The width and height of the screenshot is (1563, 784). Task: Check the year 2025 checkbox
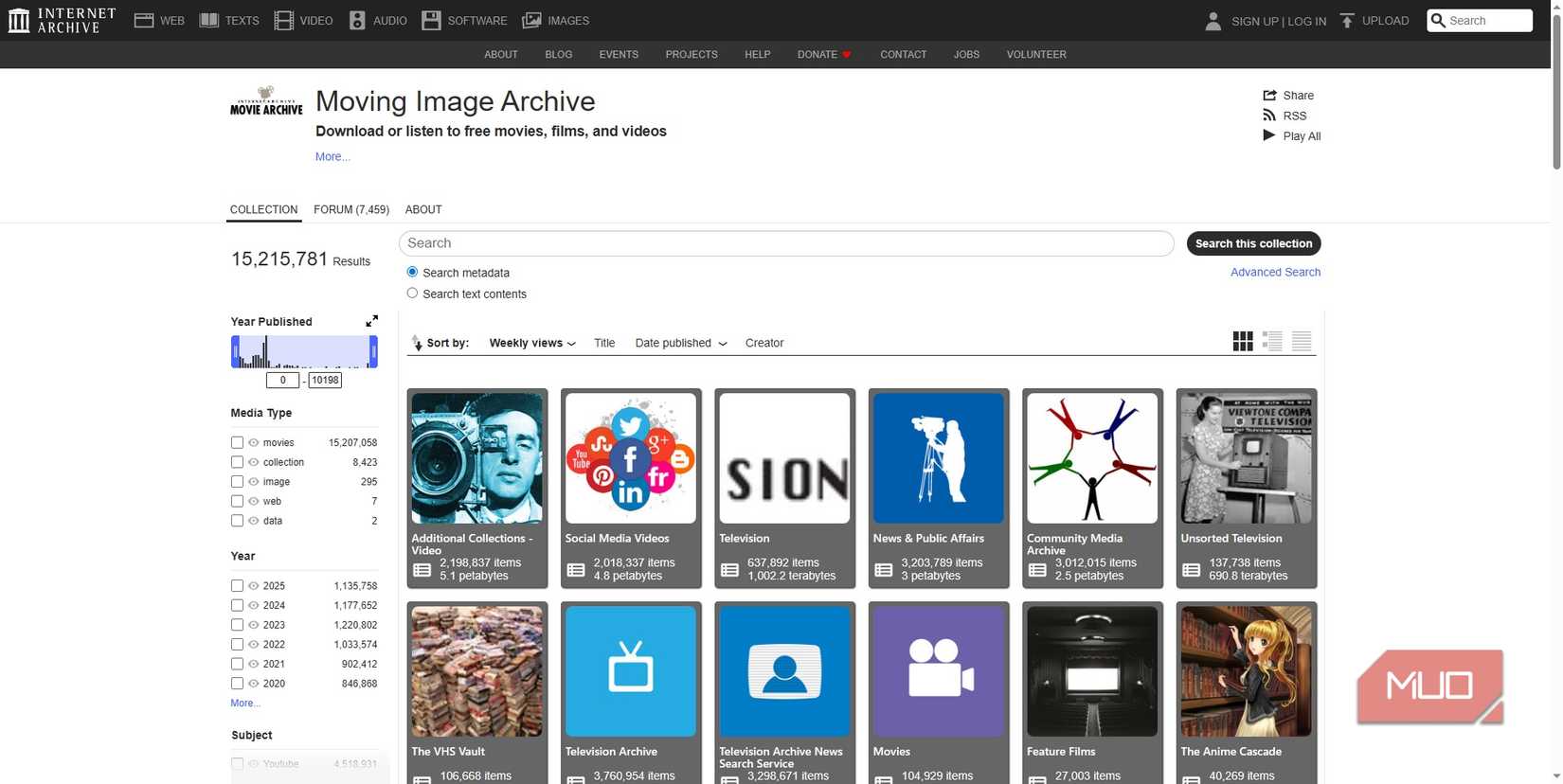[237, 586]
